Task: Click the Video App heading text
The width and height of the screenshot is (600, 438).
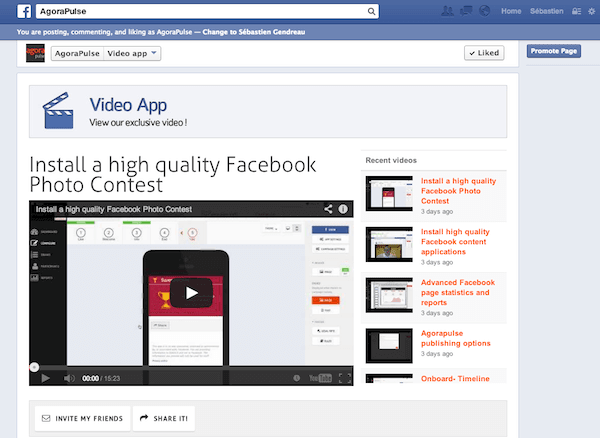Action: click(x=128, y=105)
